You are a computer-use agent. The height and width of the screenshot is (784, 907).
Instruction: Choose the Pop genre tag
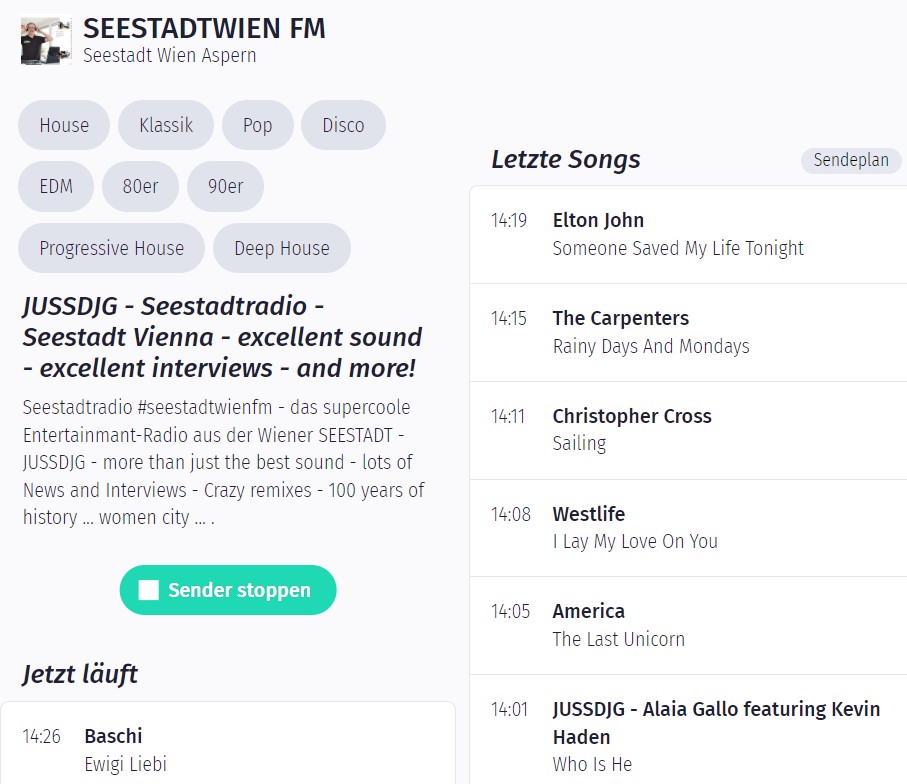coord(257,125)
